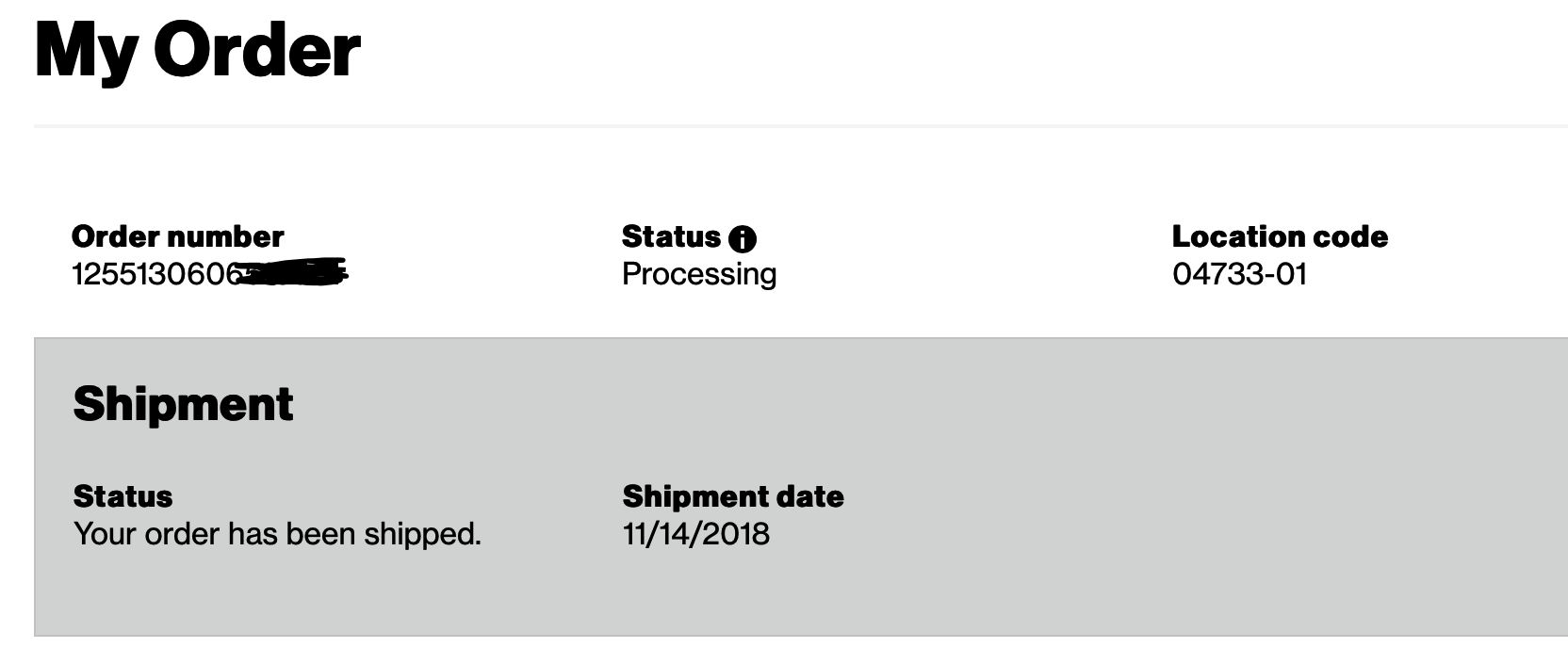The width and height of the screenshot is (1568, 648).
Task: Click the info icon beside Status
Action: 743,239
